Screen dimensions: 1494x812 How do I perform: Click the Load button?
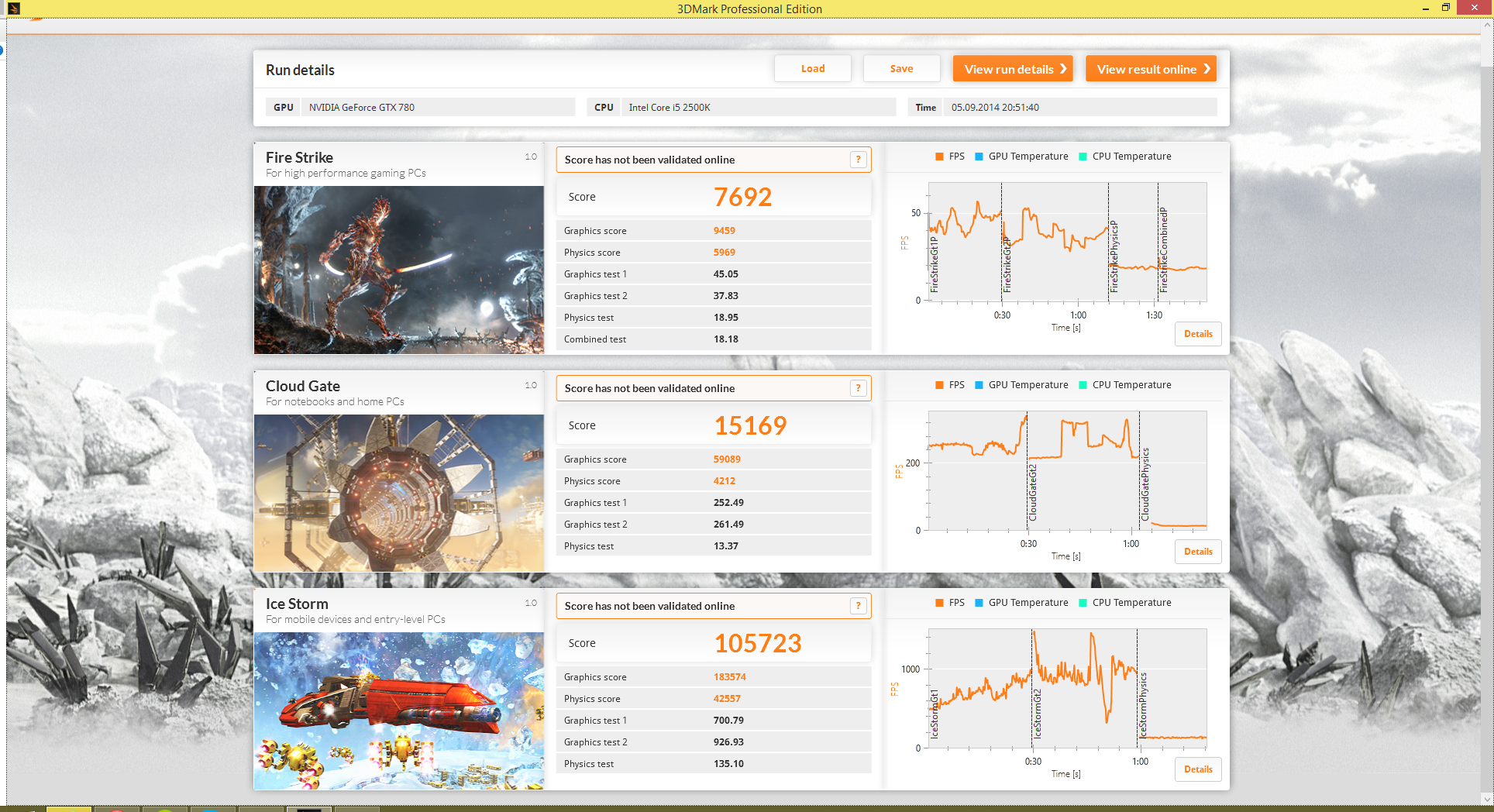(x=812, y=68)
